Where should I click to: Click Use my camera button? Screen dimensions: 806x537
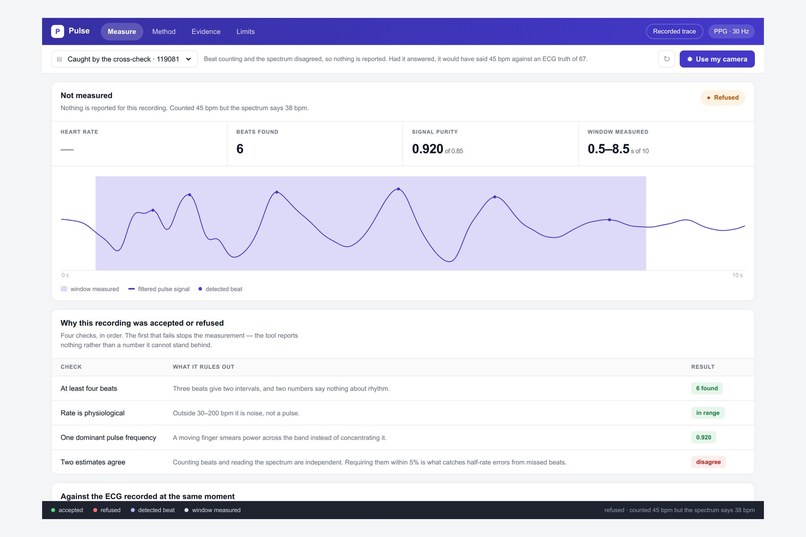[x=717, y=59]
